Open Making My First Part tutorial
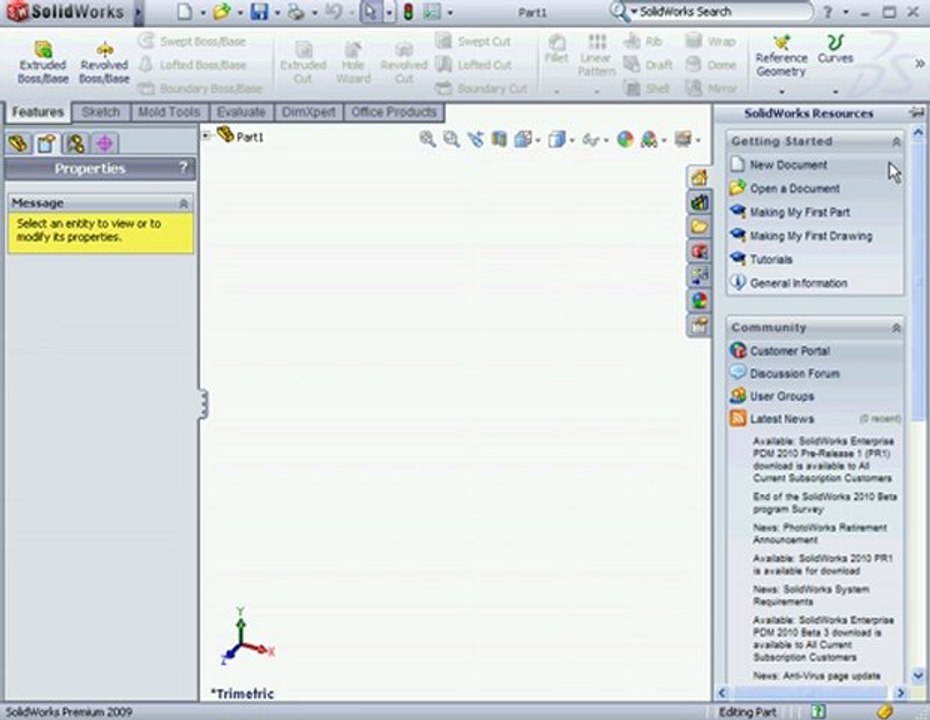The height and width of the screenshot is (720, 930). 800,212
